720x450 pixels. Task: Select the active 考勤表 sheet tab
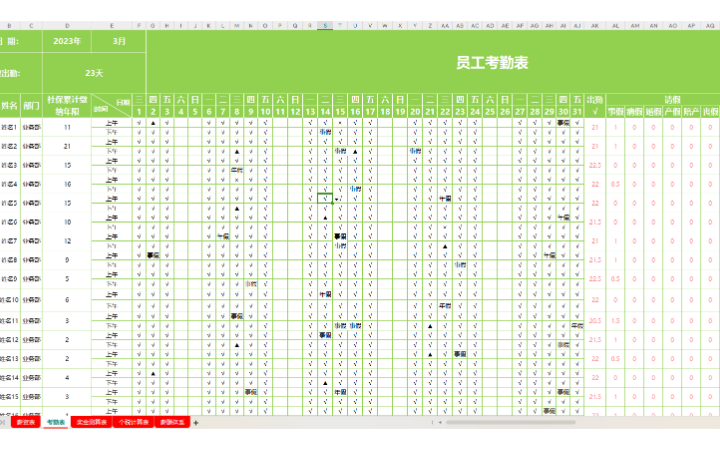click(56, 422)
